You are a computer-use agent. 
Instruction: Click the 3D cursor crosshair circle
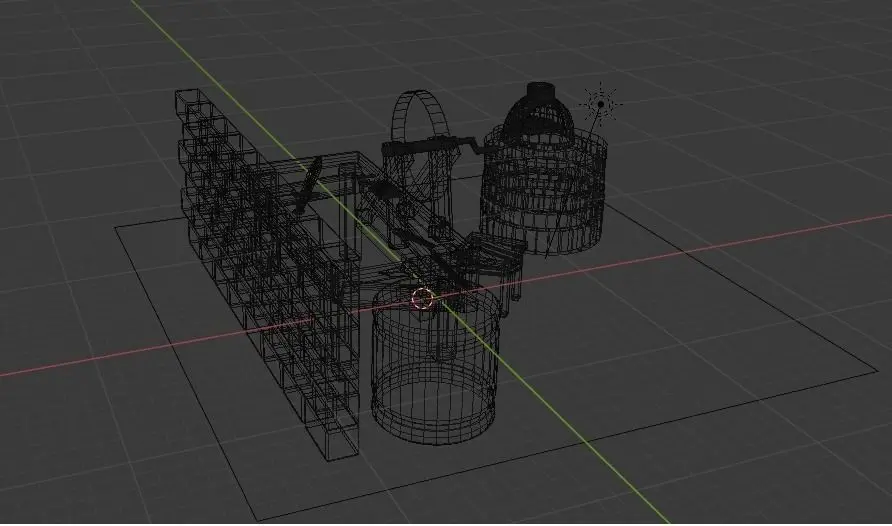coord(422,299)
